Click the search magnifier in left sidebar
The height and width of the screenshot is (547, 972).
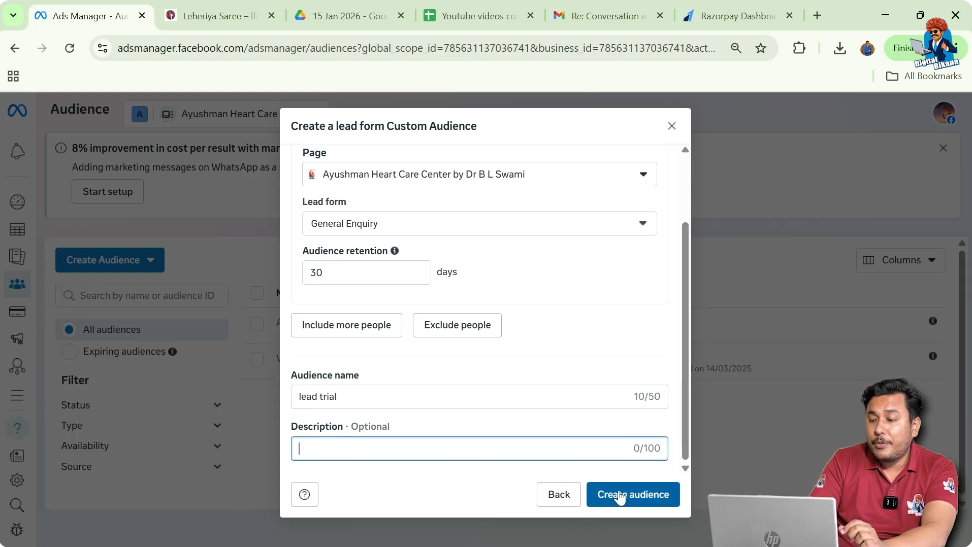[x=17, y=505]
